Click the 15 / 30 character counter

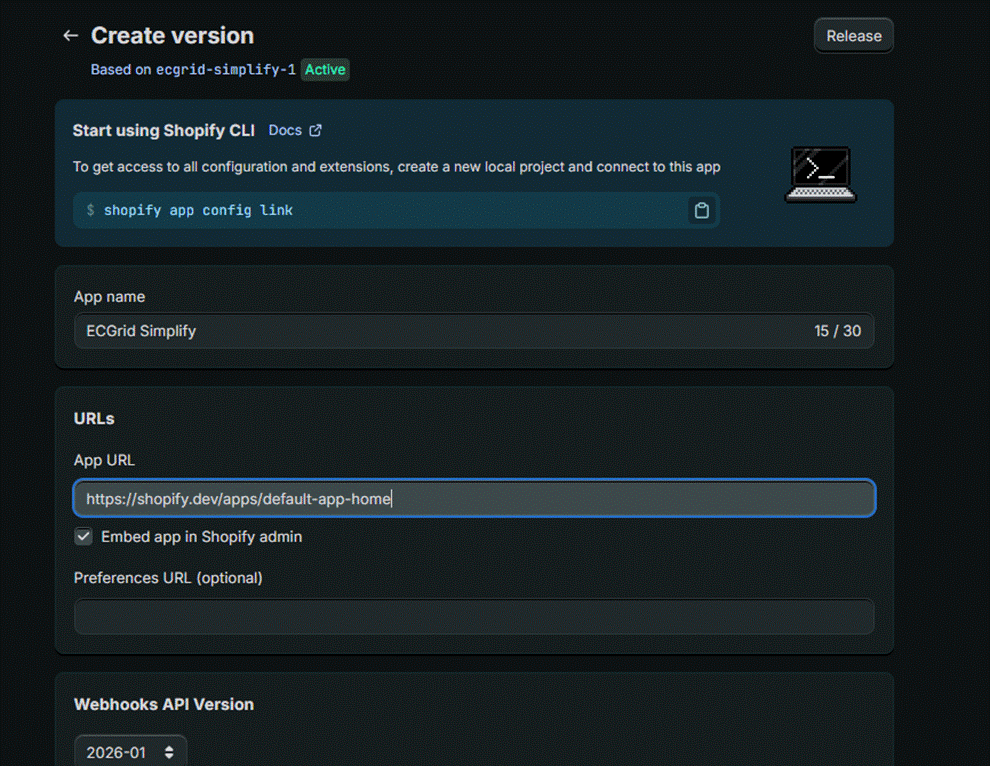pyautogui.click(x=837, y=331)
